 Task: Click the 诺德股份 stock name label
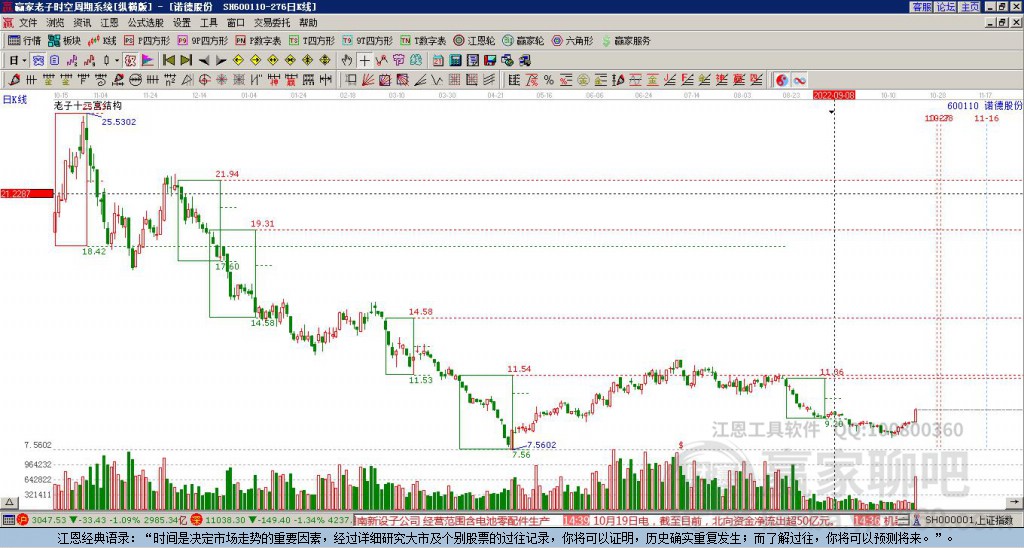[1003, 106]
